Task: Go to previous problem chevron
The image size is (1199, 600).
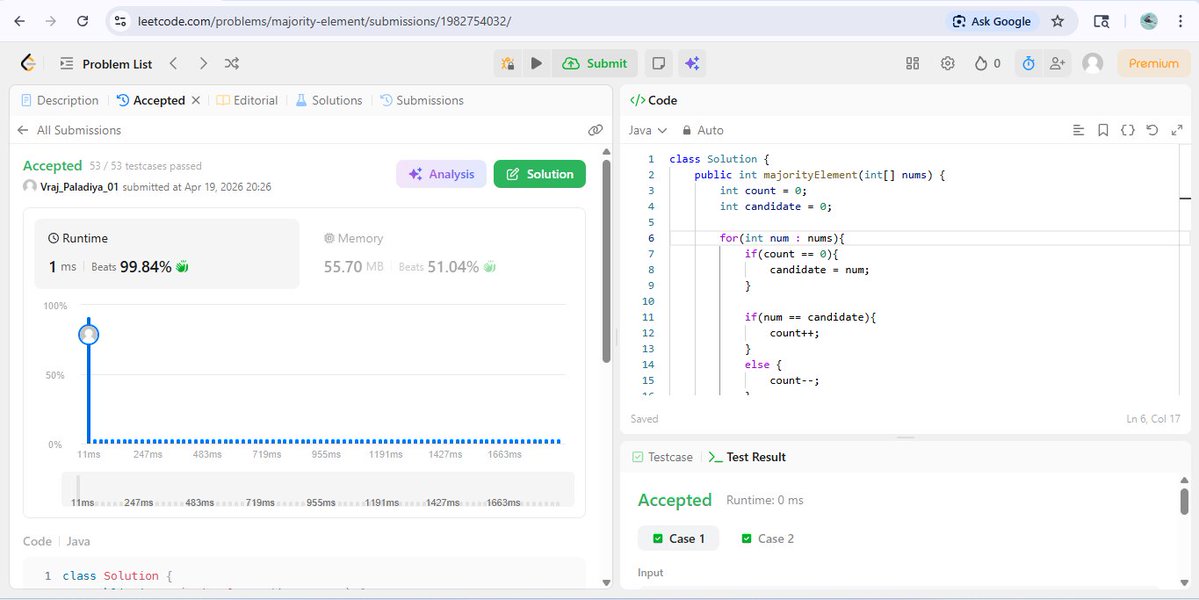Action: [174, 63]
